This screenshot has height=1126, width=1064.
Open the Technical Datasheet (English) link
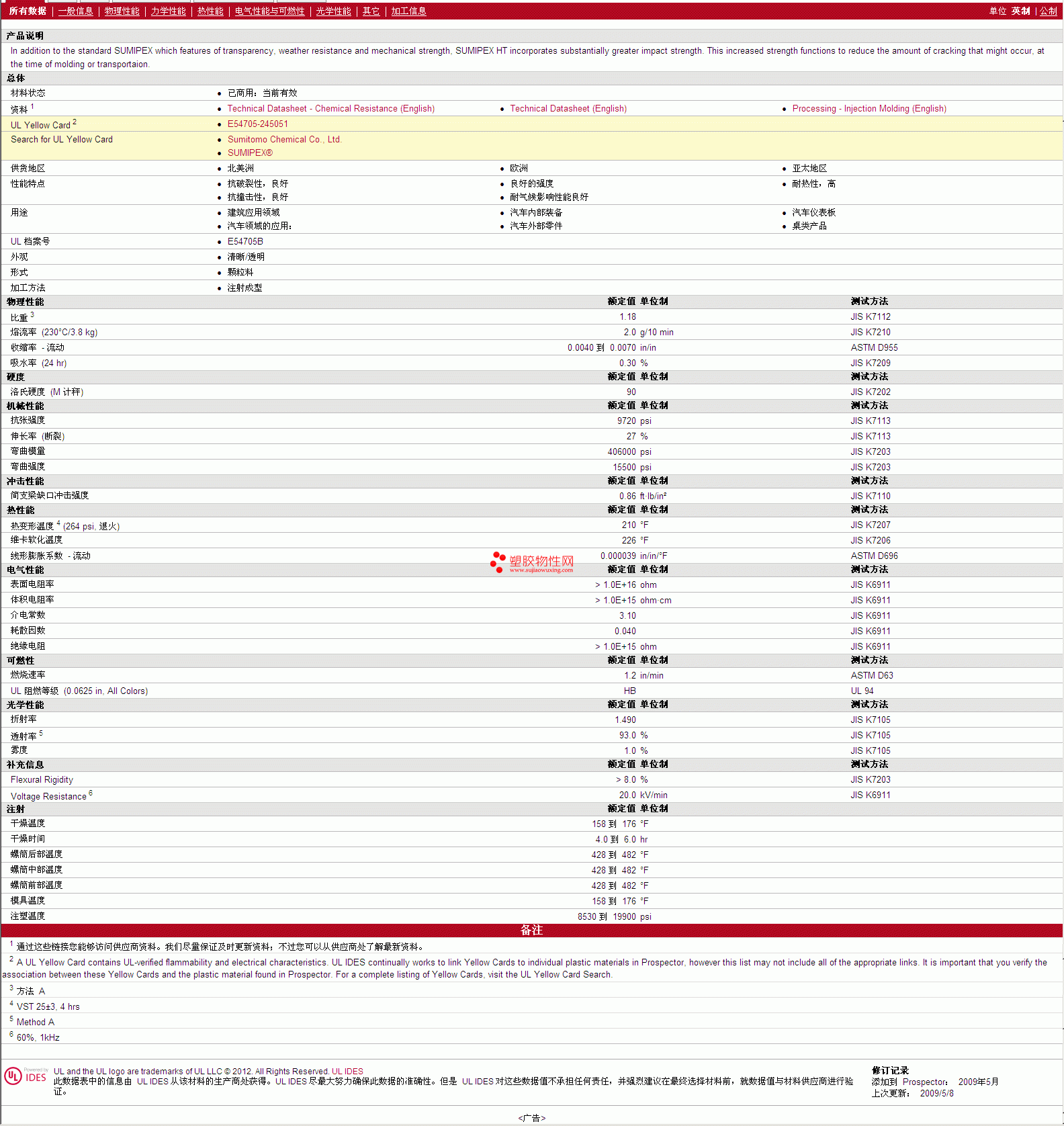pyautogui.click(x=568, y=109)
